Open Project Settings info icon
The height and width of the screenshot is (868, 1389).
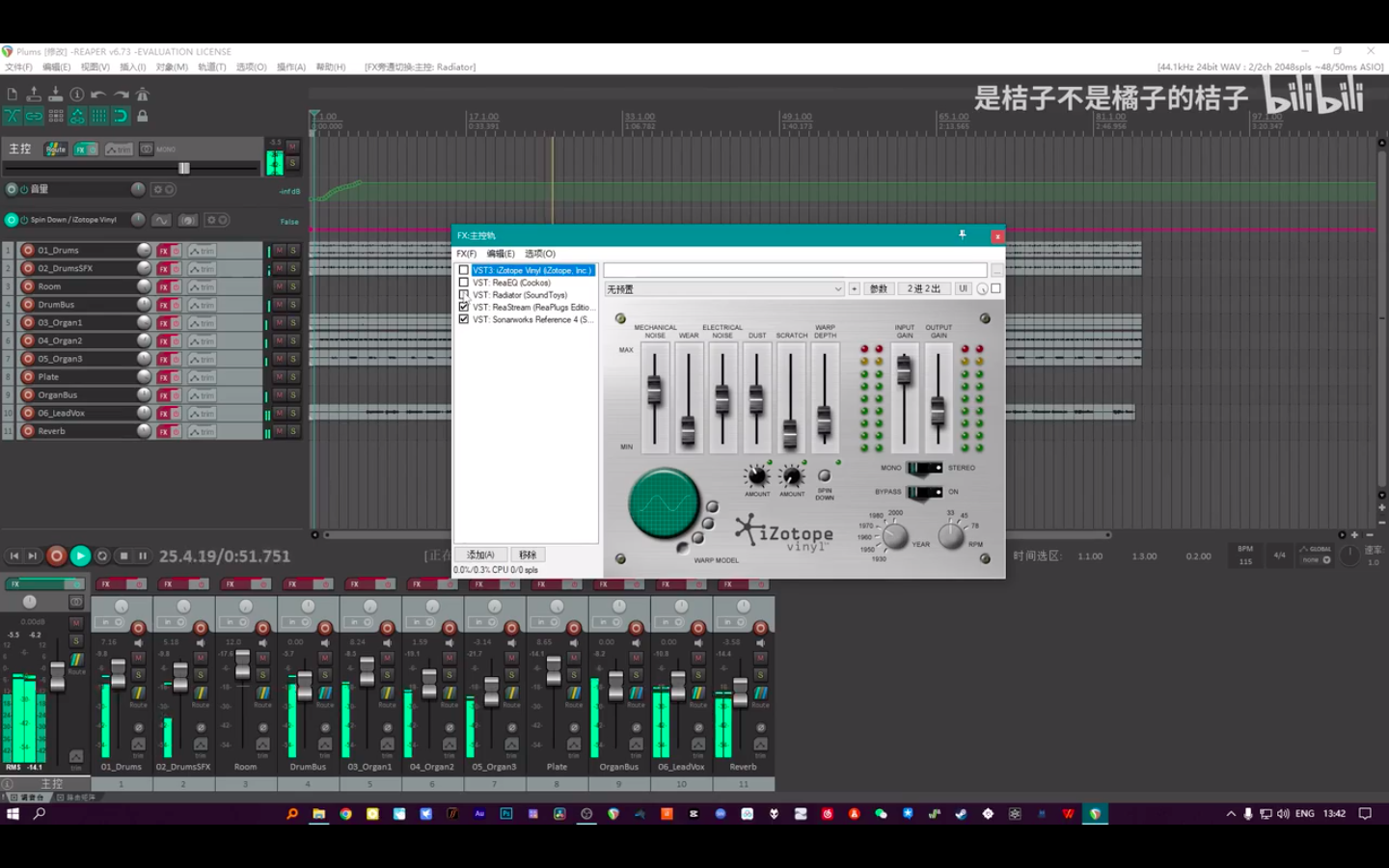76,94
